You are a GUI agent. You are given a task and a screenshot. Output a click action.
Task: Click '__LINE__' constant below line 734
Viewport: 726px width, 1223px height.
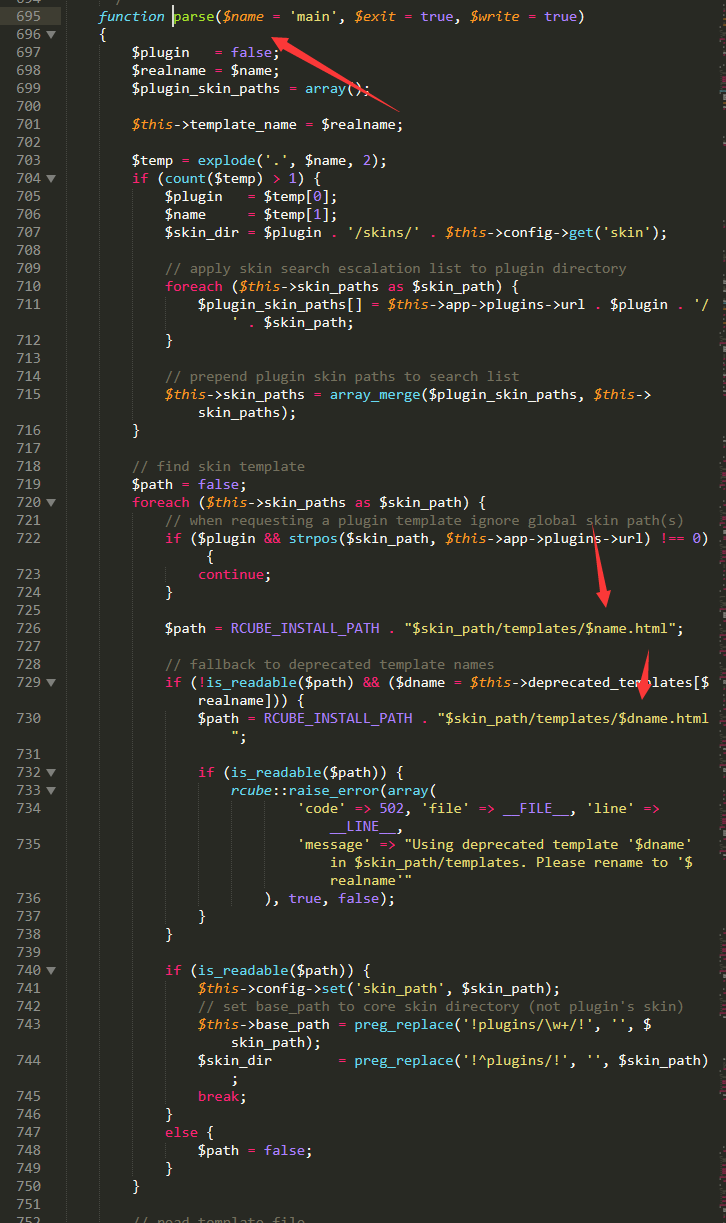pyautogui.click(x=363, y=826)
